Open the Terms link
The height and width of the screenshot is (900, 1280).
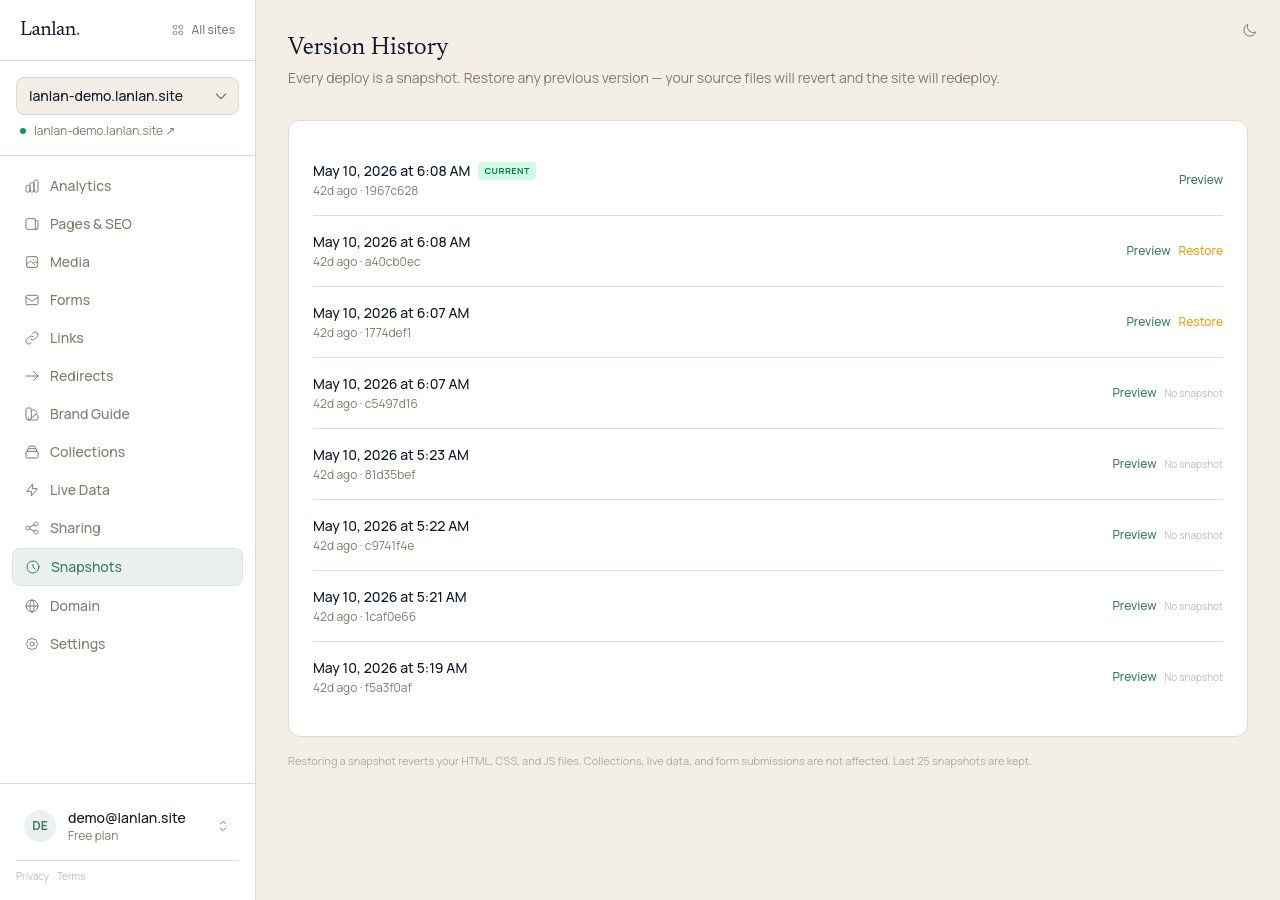point(70,876)
